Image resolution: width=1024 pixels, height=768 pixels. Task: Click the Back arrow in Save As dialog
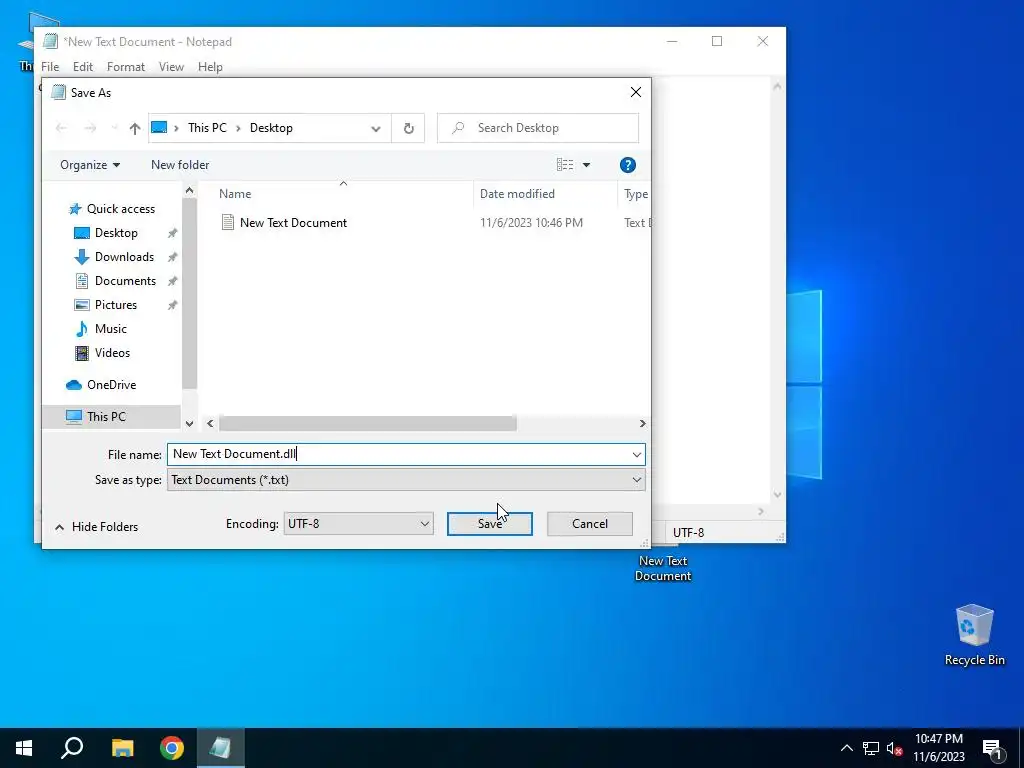tap(61, 128)
